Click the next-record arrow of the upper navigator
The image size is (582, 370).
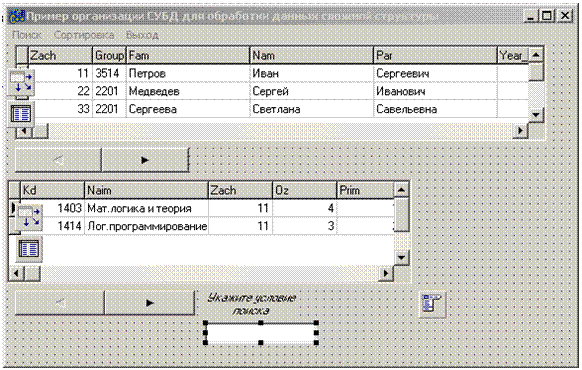[x=145, y=160]
